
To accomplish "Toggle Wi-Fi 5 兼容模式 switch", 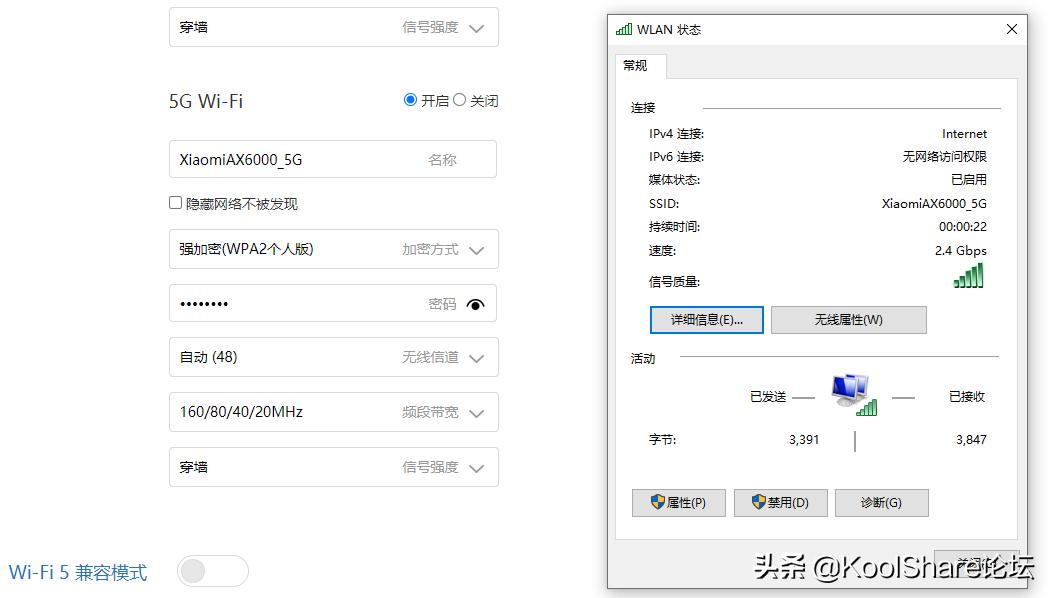I will [212, 569].
